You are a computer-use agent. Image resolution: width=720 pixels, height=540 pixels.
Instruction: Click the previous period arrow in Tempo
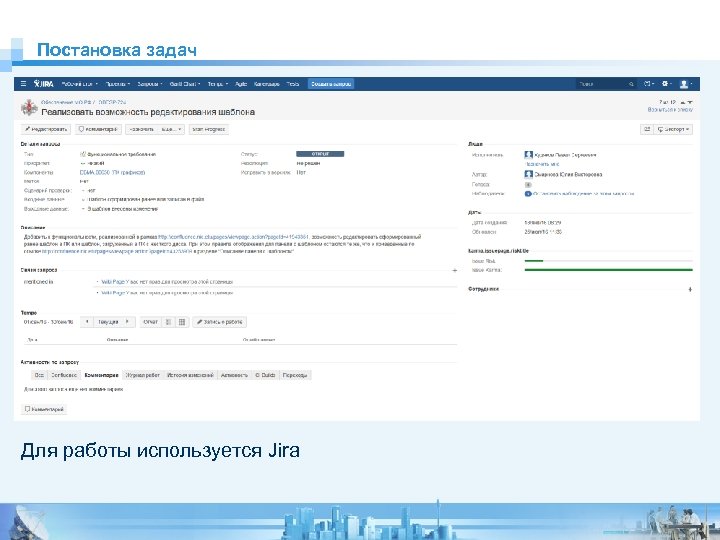pyautogui.click(x=87, y=322)
